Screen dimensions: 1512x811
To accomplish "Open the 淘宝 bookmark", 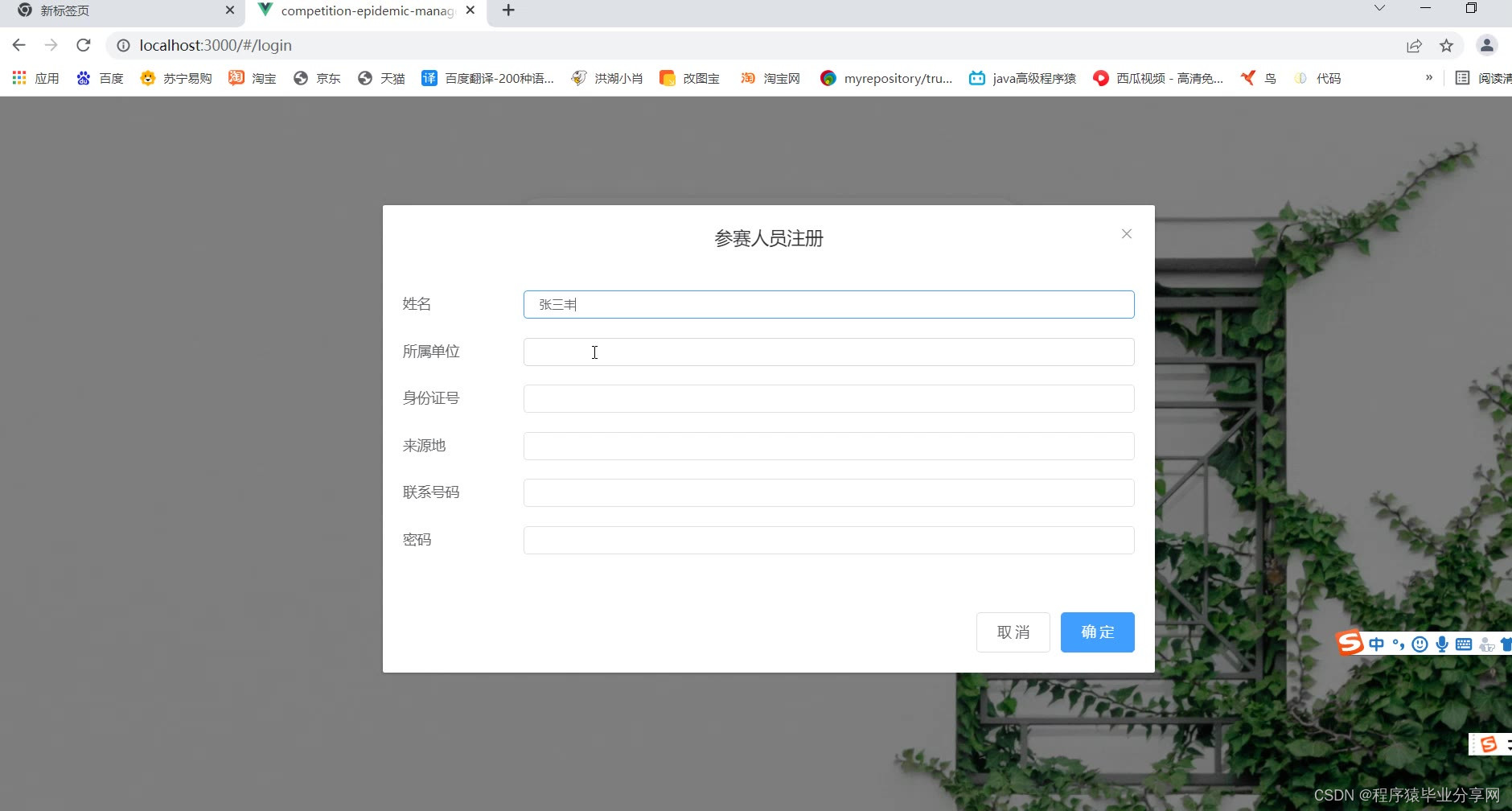I will [x=253, y=78].
